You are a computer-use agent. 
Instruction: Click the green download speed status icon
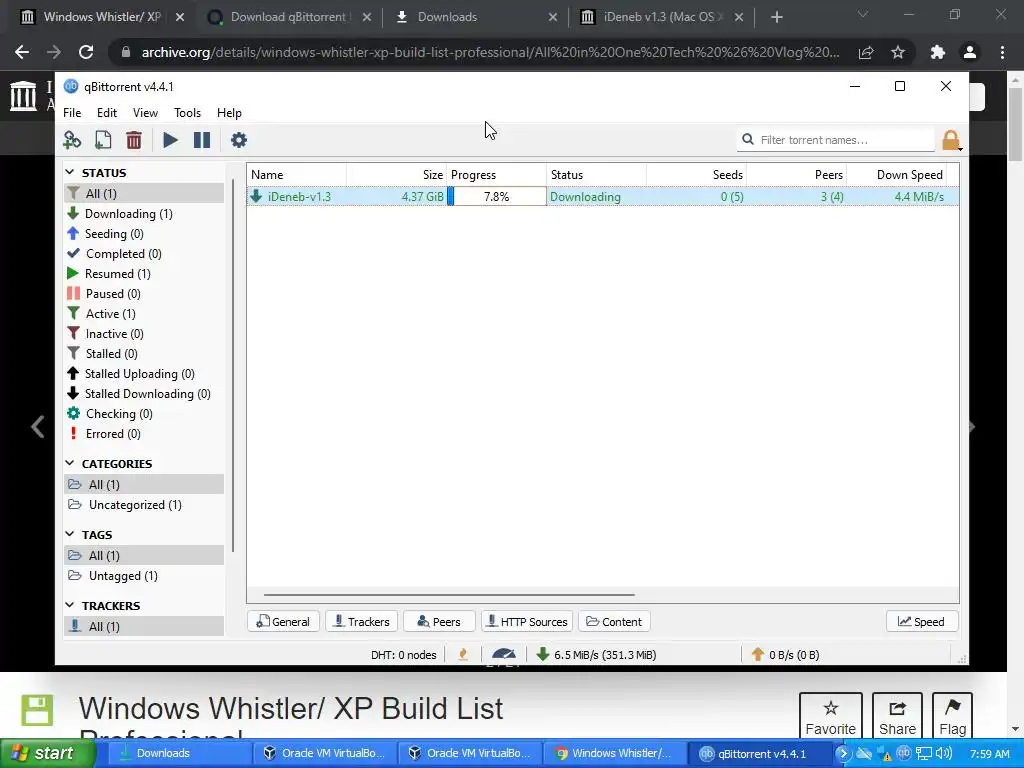click(542, 654)
